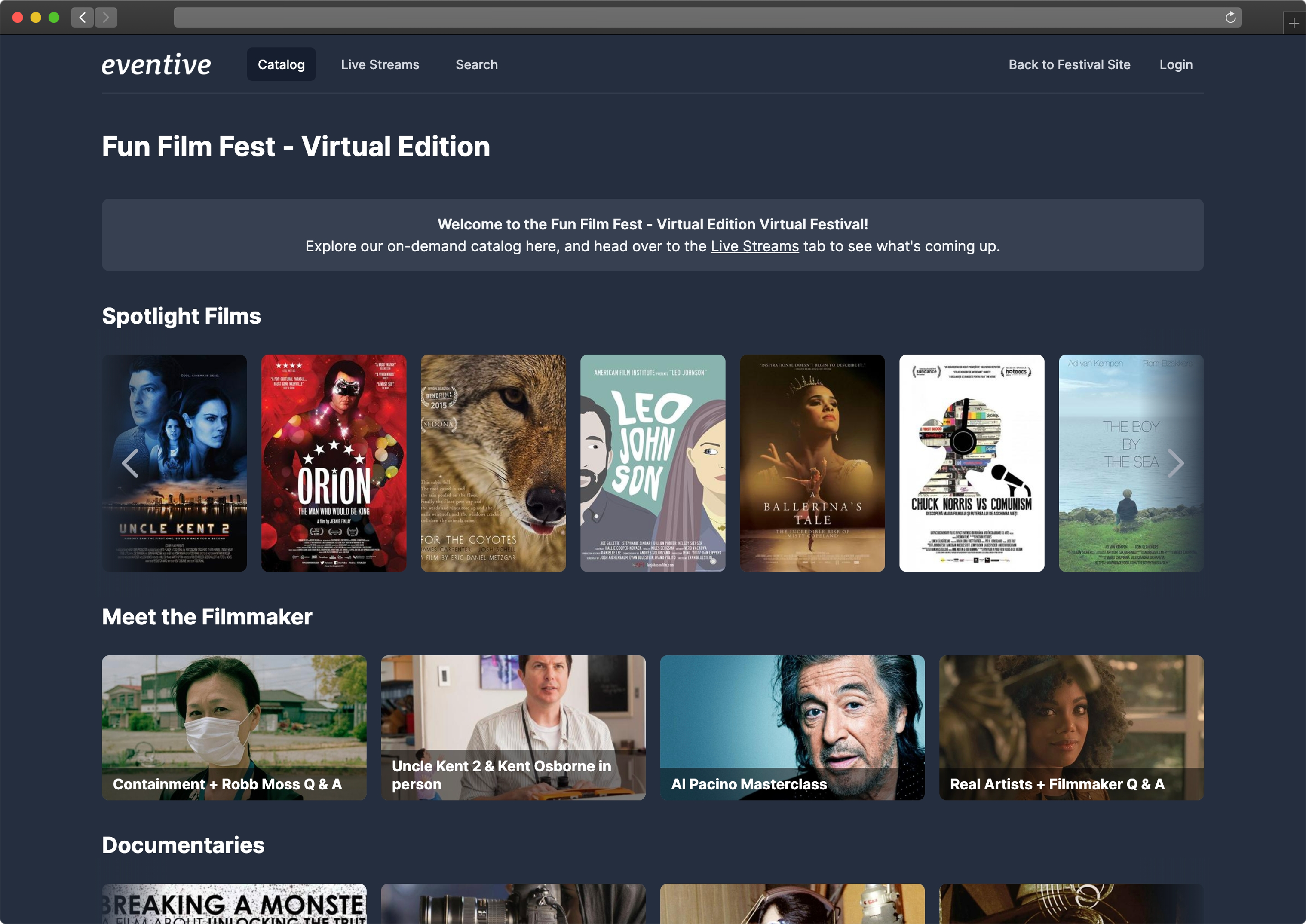Image resolution: width=1306 pixels, height=924 pixels.
Task: Switch to the Catalog tab
Action: tap(281, 64)
